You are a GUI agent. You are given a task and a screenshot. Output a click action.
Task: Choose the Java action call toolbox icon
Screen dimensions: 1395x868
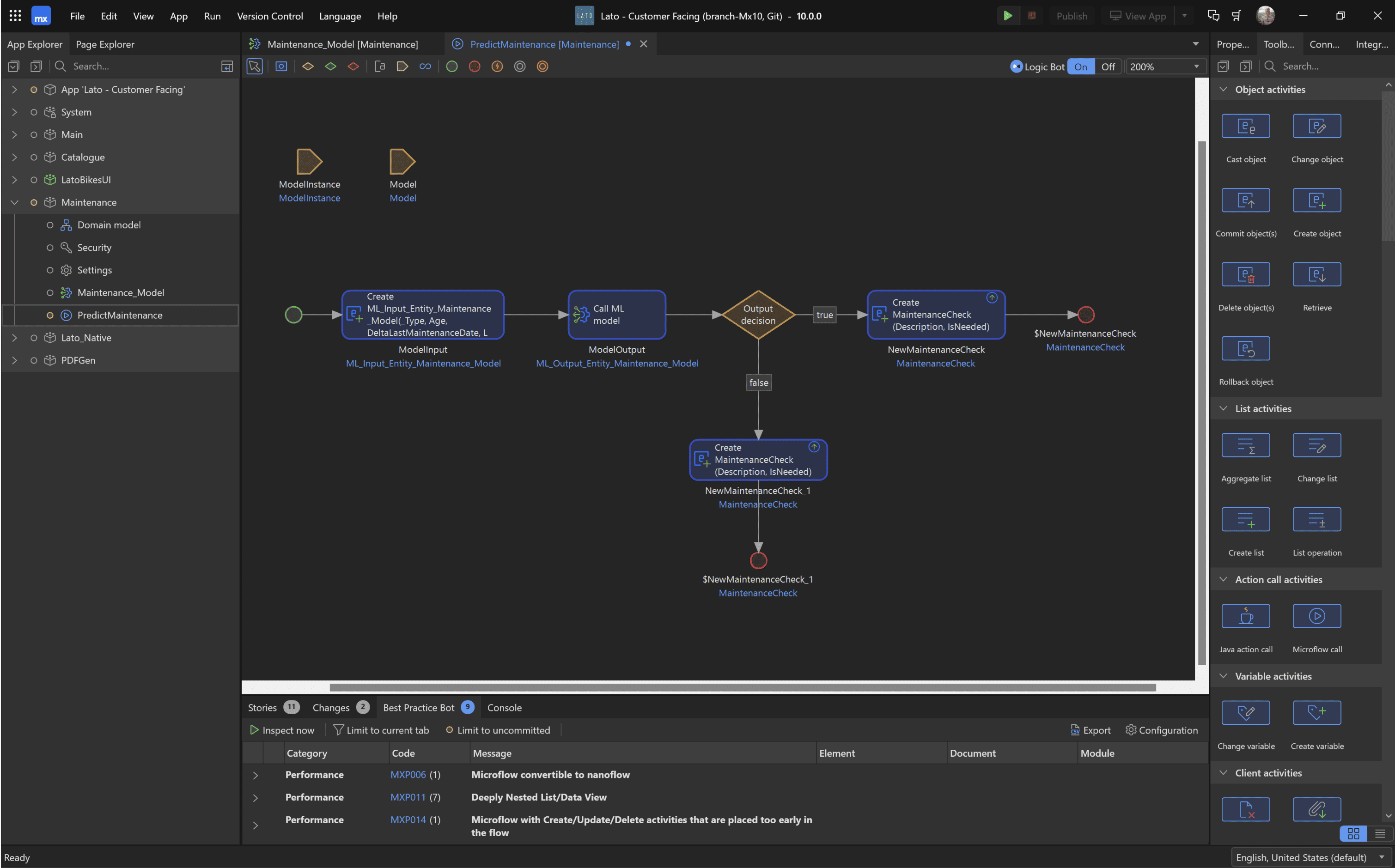1245,617
